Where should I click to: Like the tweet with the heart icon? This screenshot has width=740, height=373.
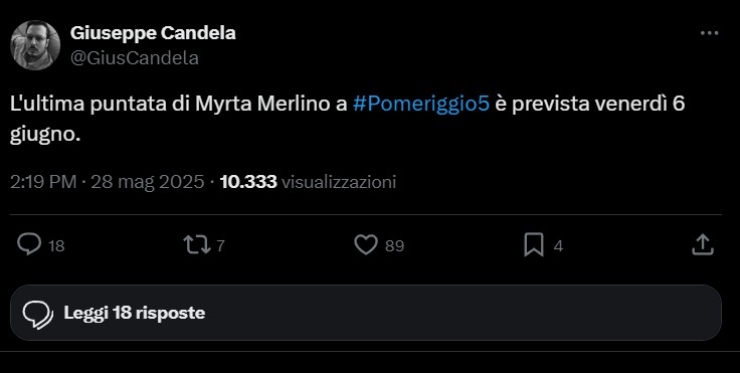(366, 245)
